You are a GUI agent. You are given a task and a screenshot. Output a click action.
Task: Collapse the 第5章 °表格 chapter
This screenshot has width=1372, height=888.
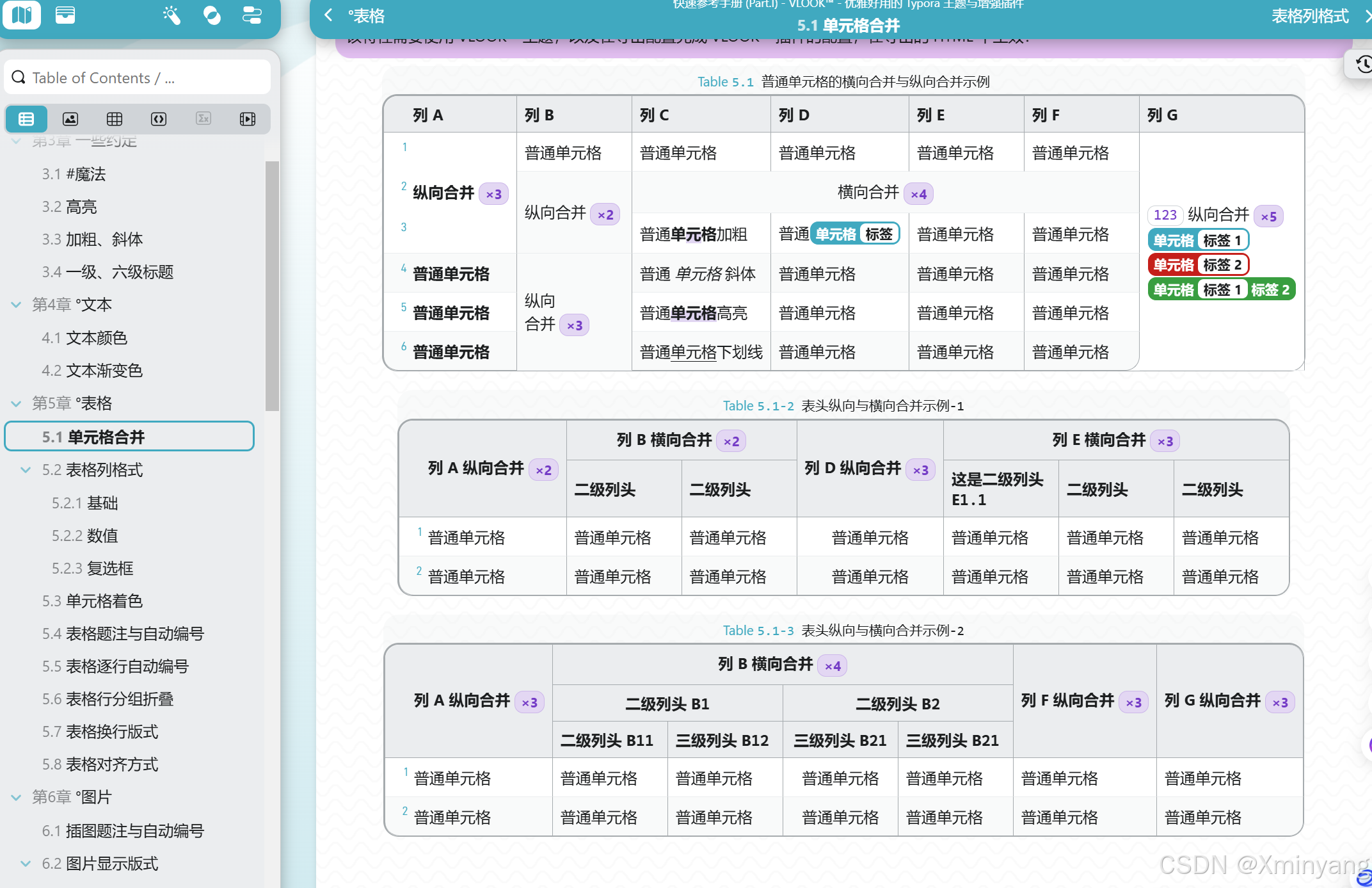17,403
